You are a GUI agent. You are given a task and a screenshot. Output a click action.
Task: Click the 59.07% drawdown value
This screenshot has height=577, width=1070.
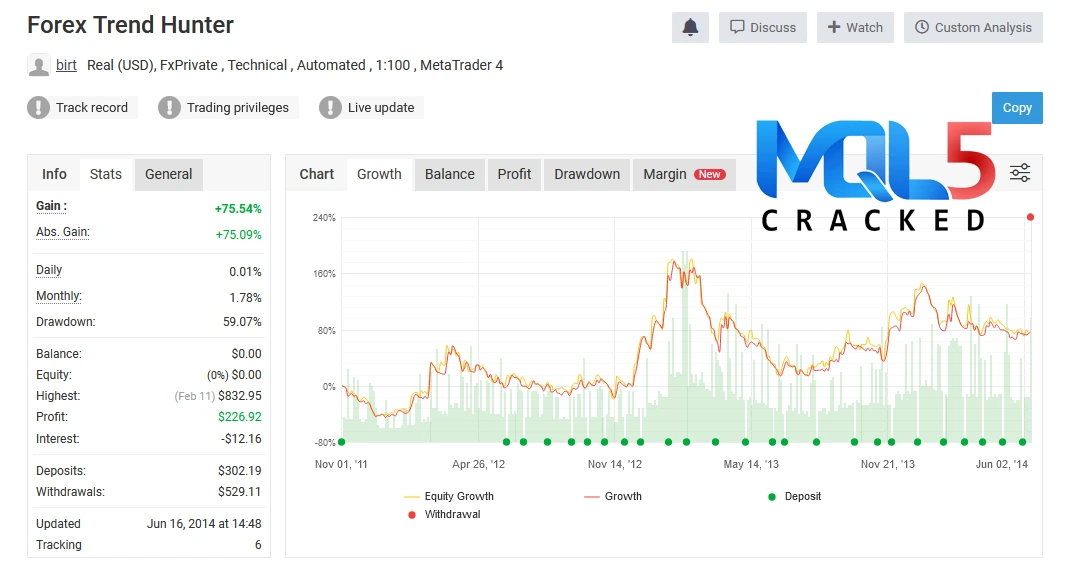[242, 322]
